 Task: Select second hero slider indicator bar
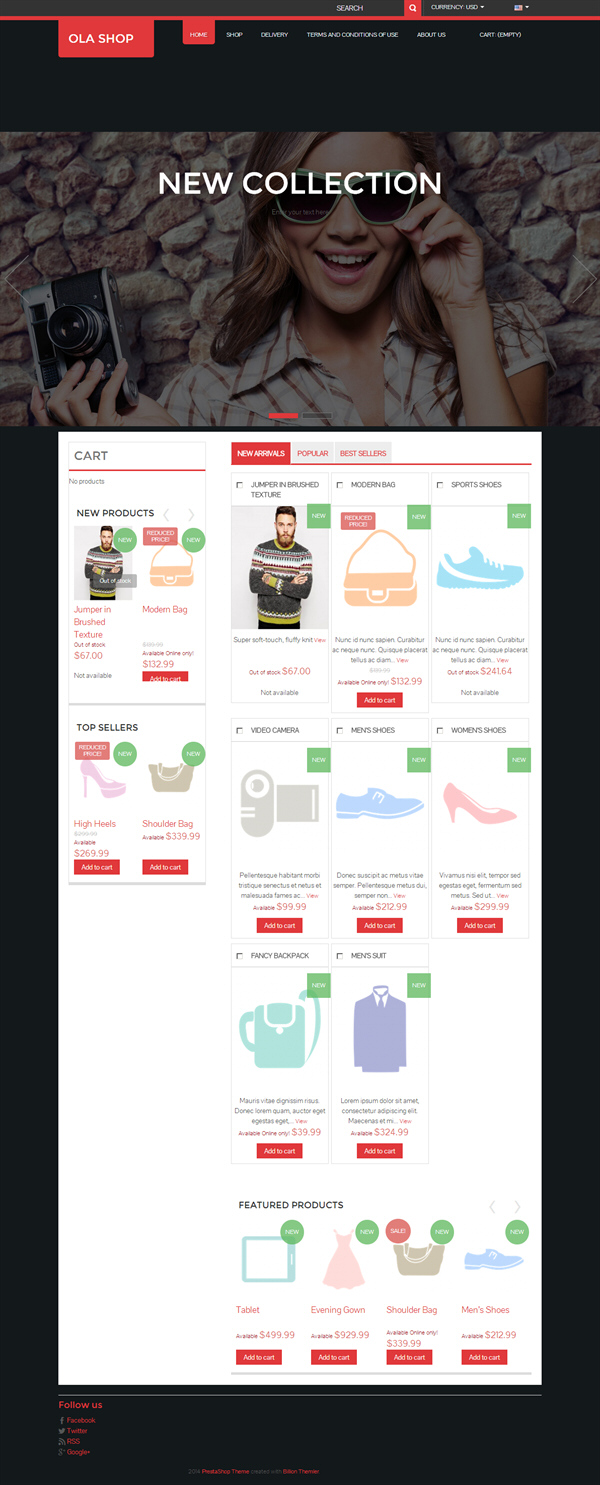point(317,414)
